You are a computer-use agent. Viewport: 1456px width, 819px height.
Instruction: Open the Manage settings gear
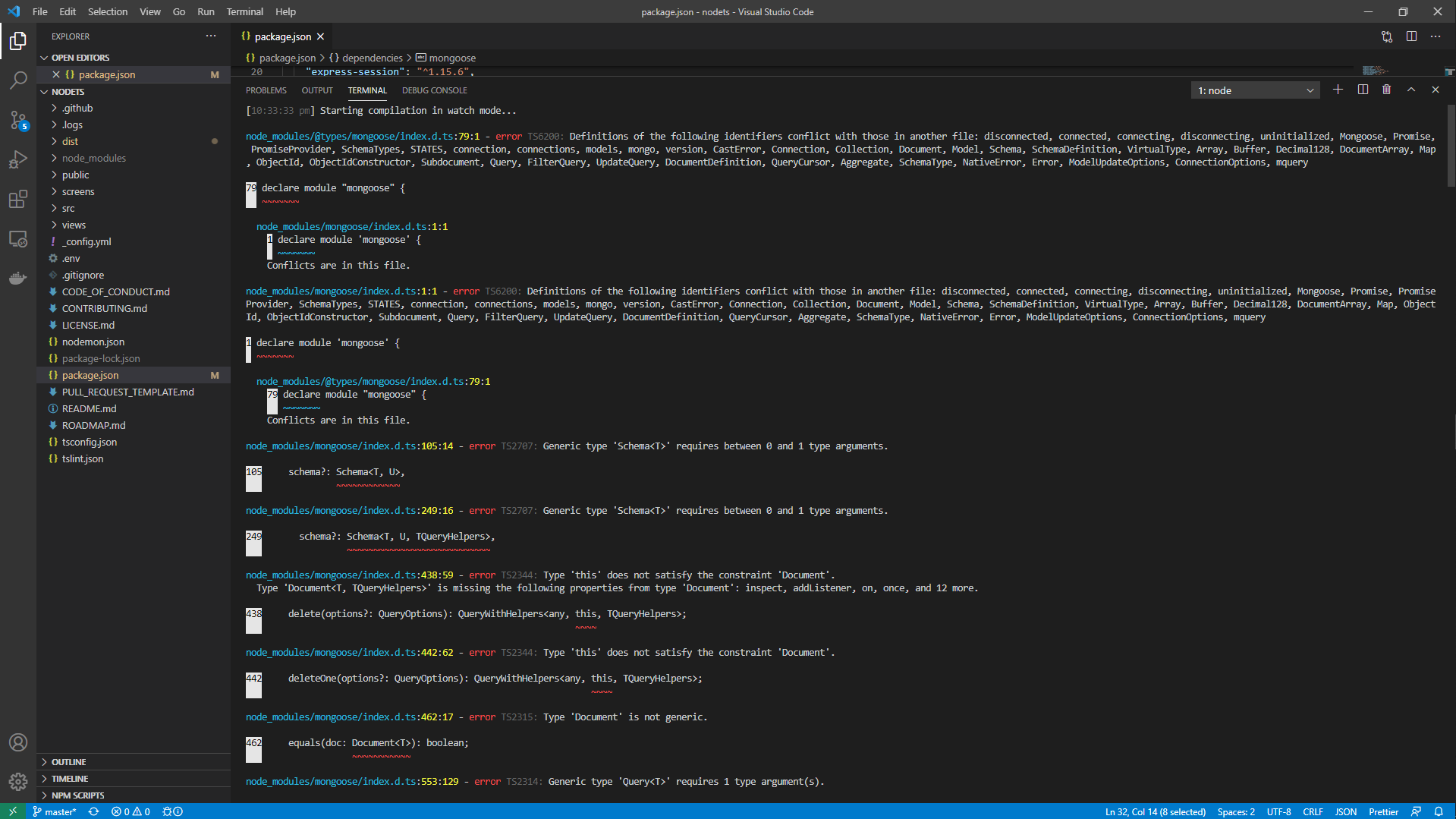pyautogui.click(x=18, y=781)
